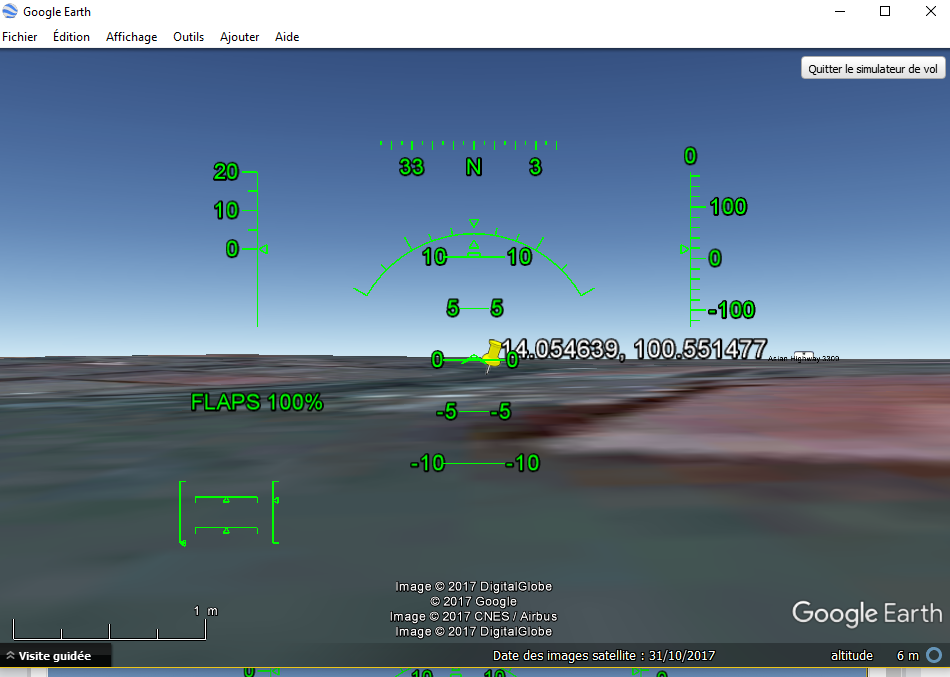Click the Image © 2017 CNES / Airbus credit
The width and height of the screenshot is (950, 677).
(473, 616)
